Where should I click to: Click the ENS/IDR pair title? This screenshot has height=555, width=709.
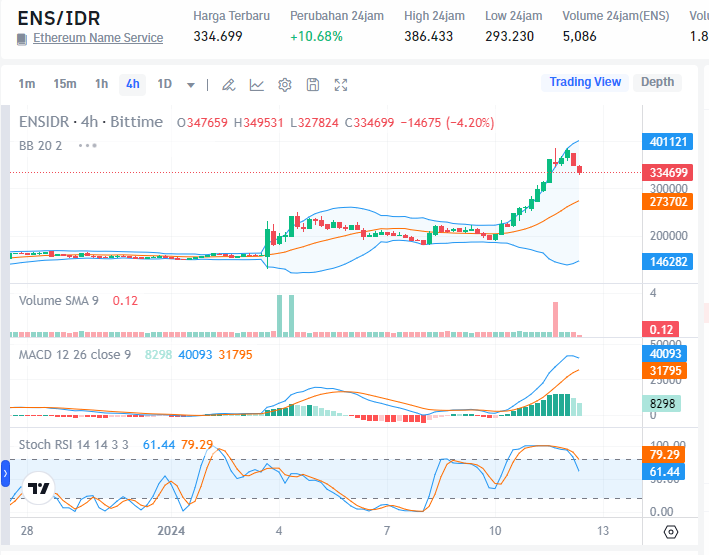59,19
